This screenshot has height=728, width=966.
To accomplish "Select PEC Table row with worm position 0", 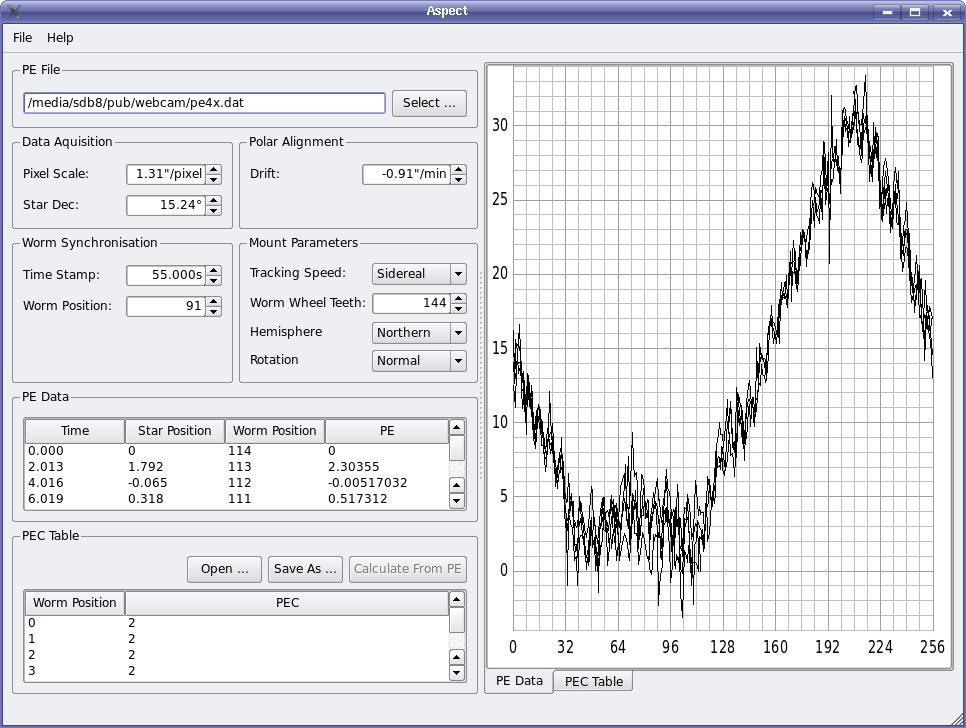I will point(237,623).
